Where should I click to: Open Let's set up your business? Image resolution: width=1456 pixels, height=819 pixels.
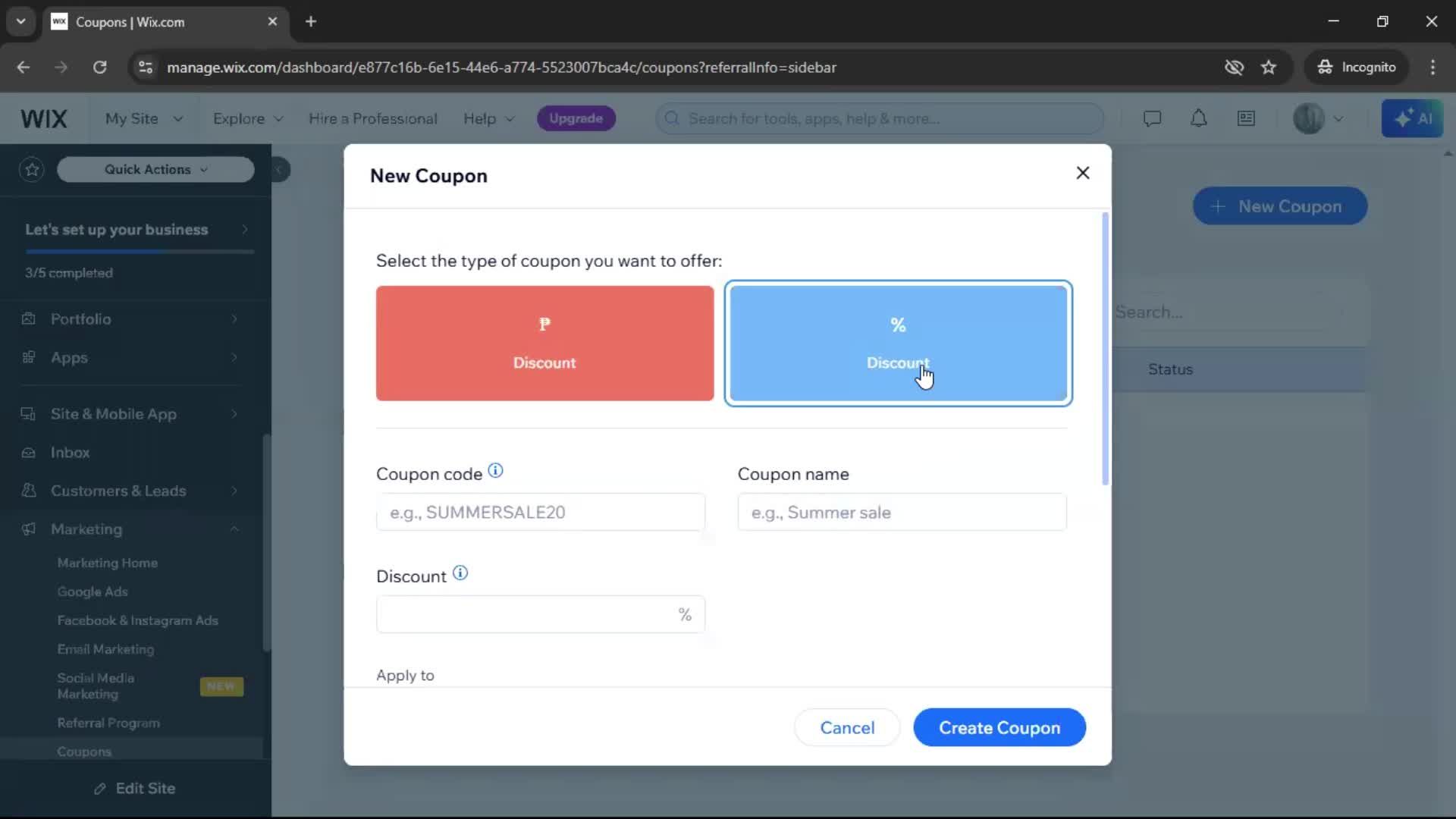136,229
